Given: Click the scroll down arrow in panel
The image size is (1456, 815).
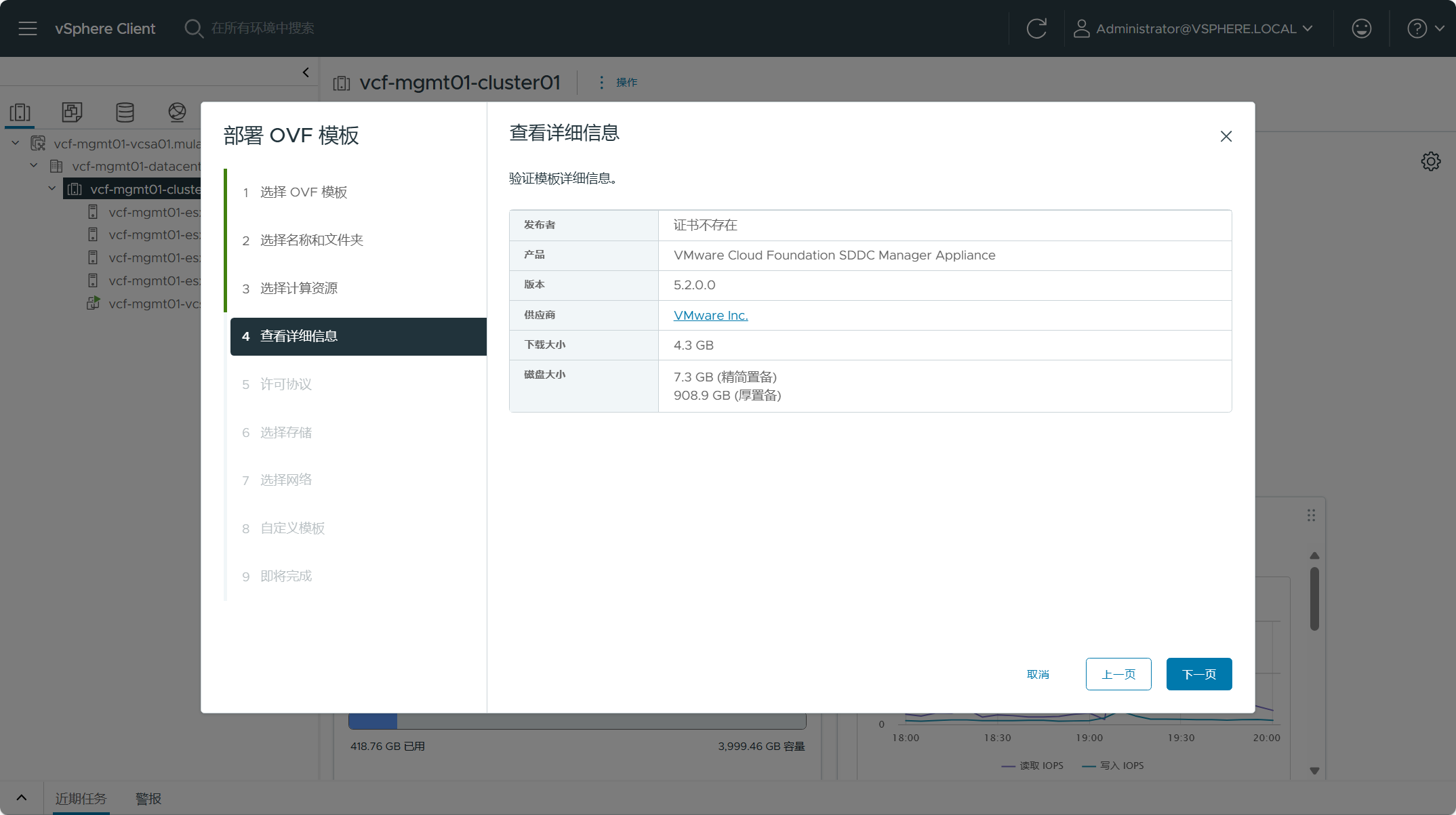Looking at the screenshot, I should (x=1314, y=771).
